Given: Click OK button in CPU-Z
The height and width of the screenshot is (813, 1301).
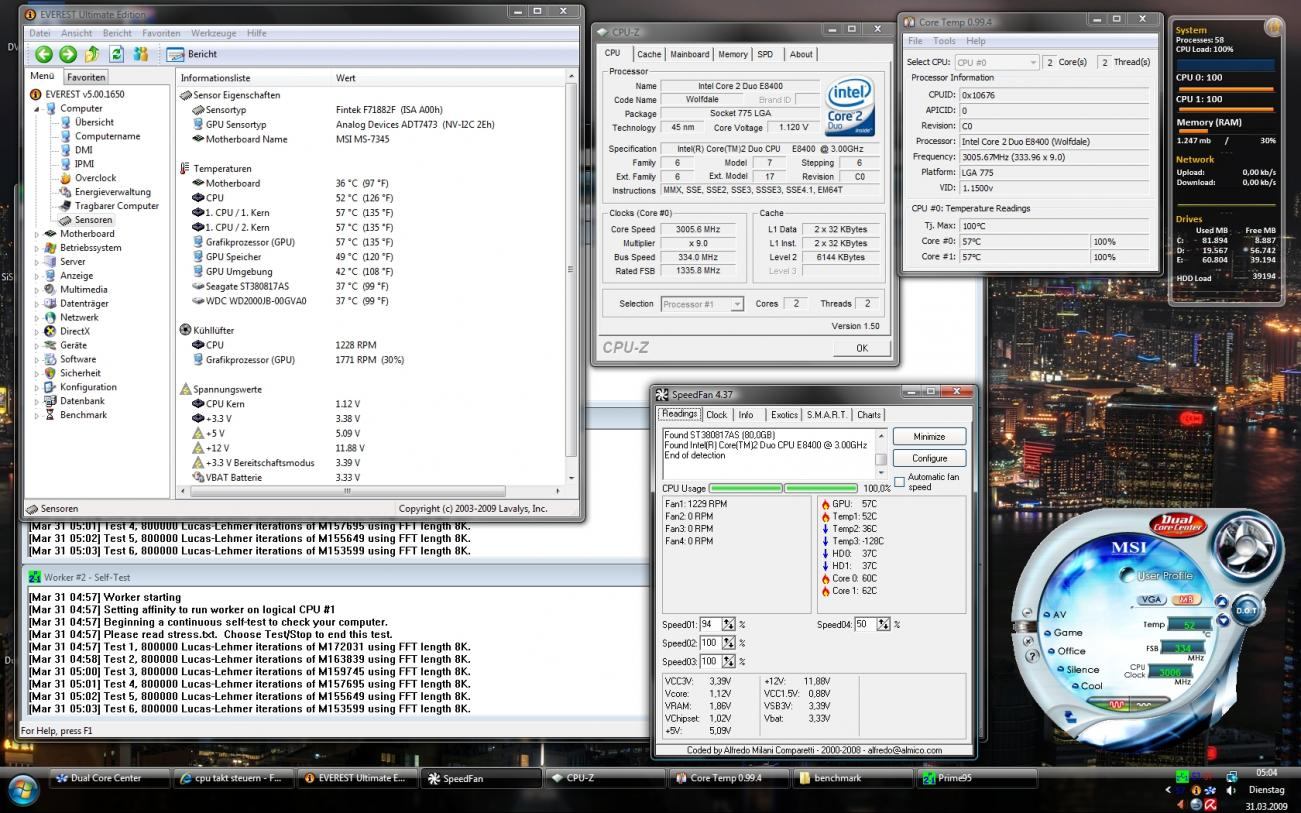Looking at the screenshot, I should 861,348.
